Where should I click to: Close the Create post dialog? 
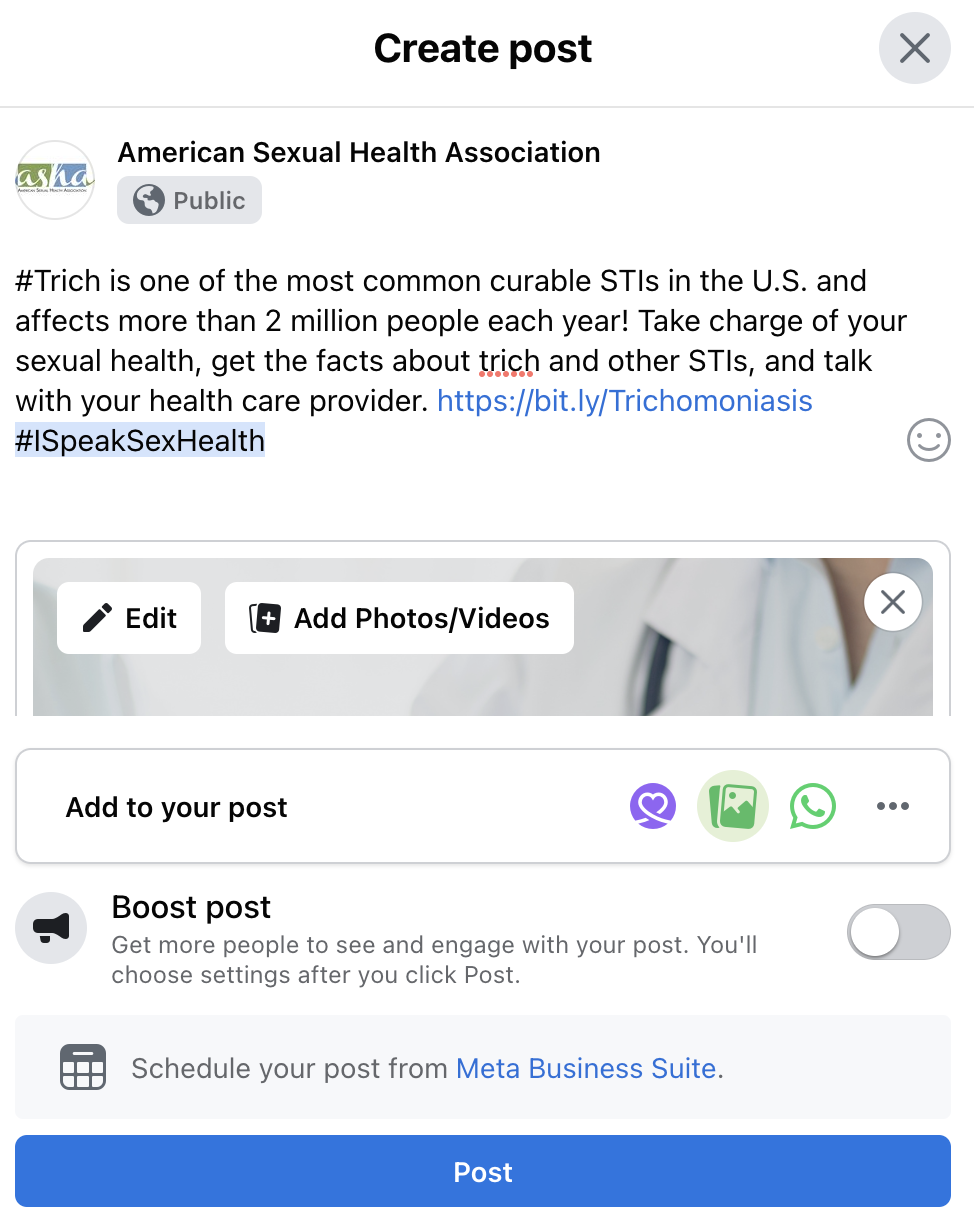[x=914, y=48]
